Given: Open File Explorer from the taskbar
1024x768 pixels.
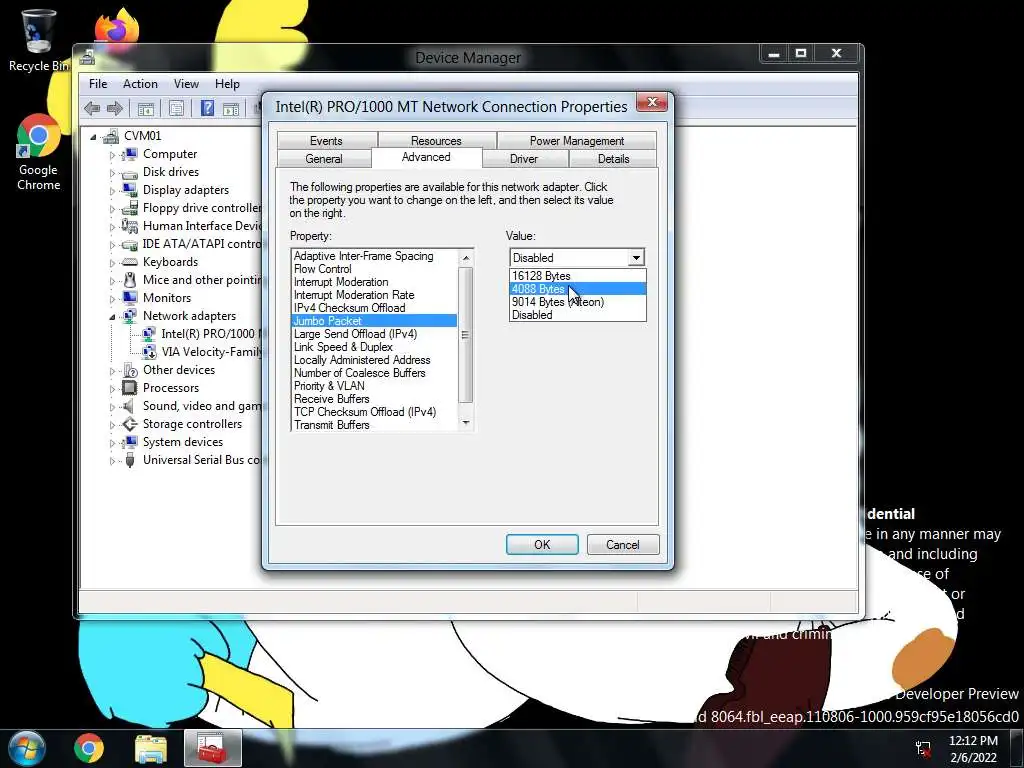Looking at the screenshot, I should [151, 748].
